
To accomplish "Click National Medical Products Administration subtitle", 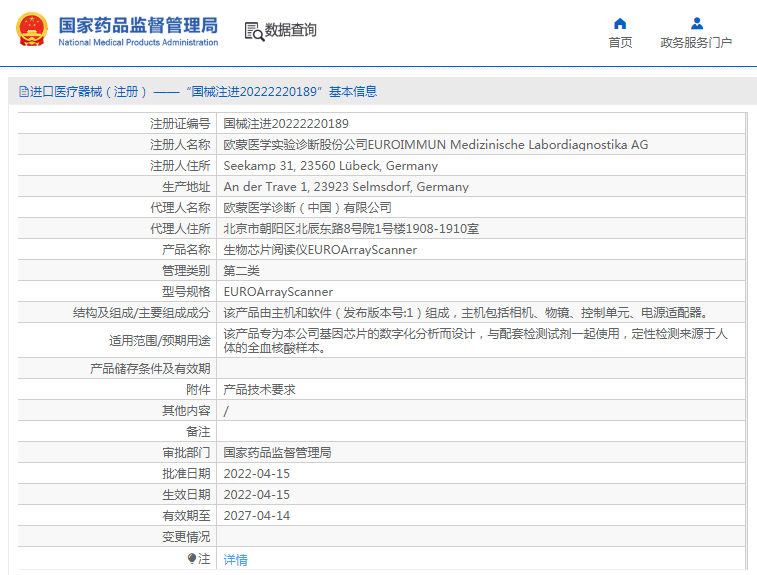I will (x=138, y=42).
